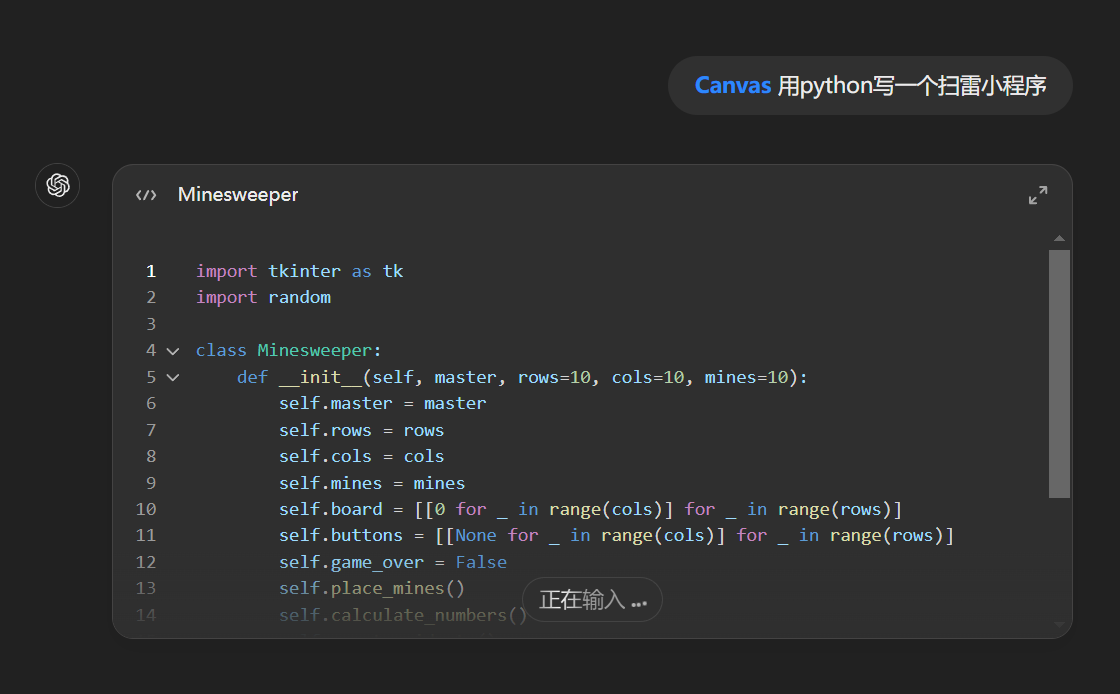This screenshot has width=1120, height=694.
Task: Click the 'import random' code line
Action: coord(264,298)
